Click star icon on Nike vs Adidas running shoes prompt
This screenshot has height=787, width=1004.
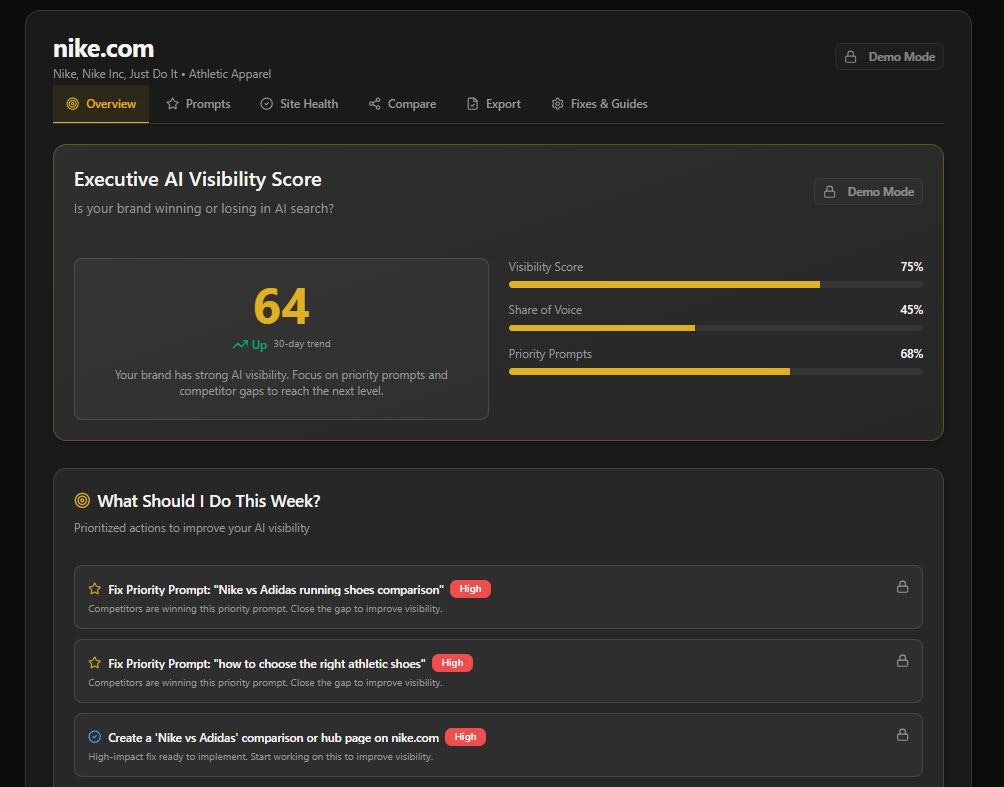pyautogui.click(x=95, y=588)
